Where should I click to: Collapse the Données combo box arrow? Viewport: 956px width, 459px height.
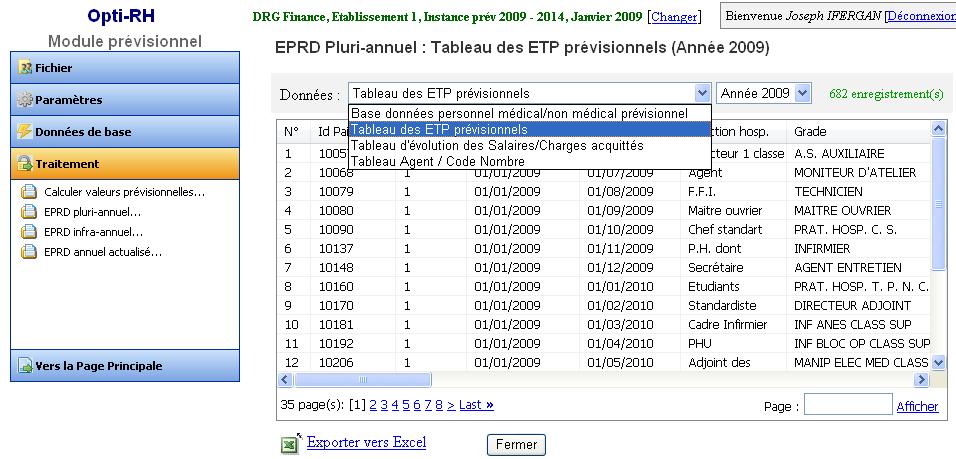701,93
